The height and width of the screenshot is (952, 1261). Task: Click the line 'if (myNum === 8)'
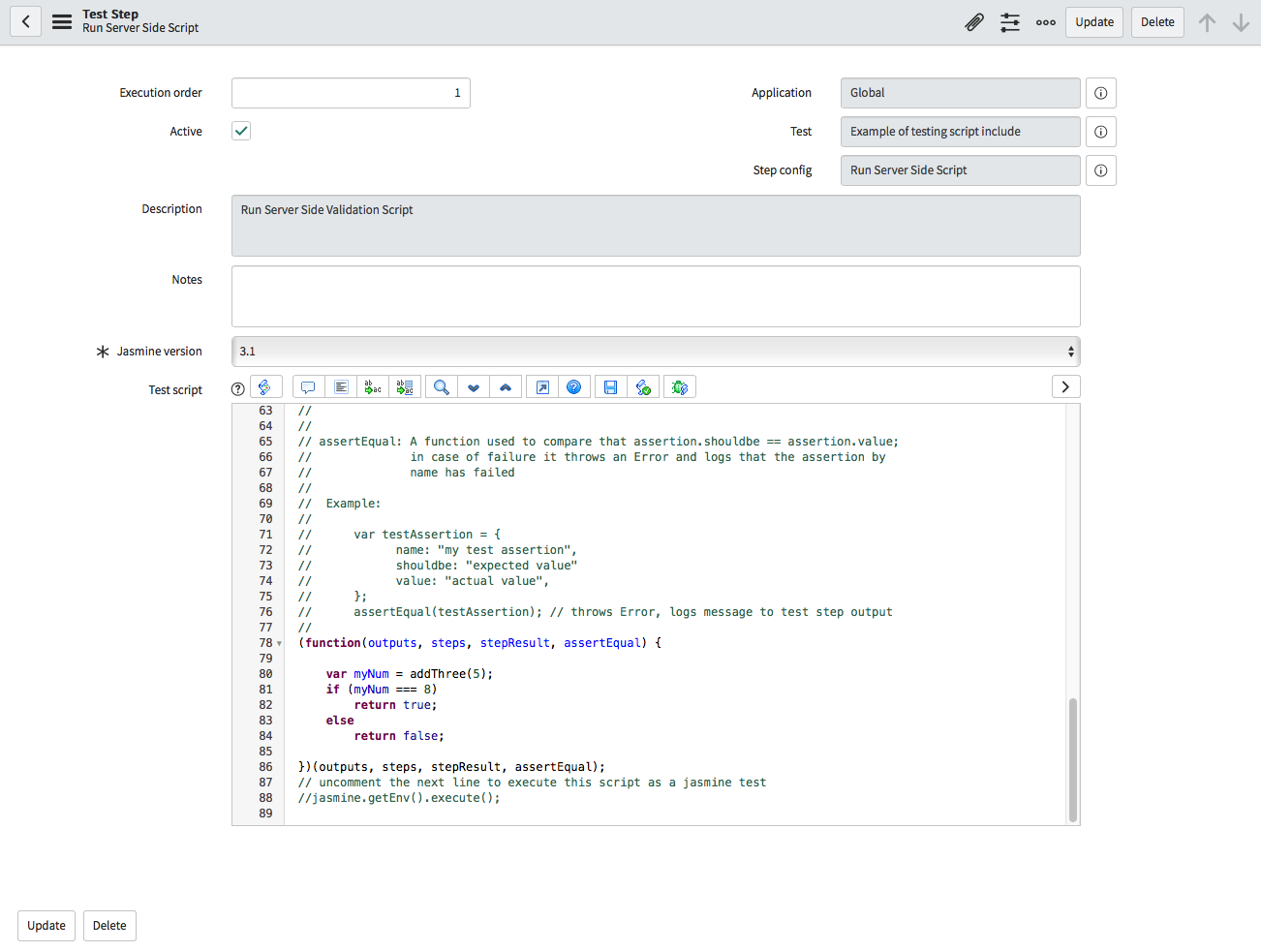(x=382, y=690)
